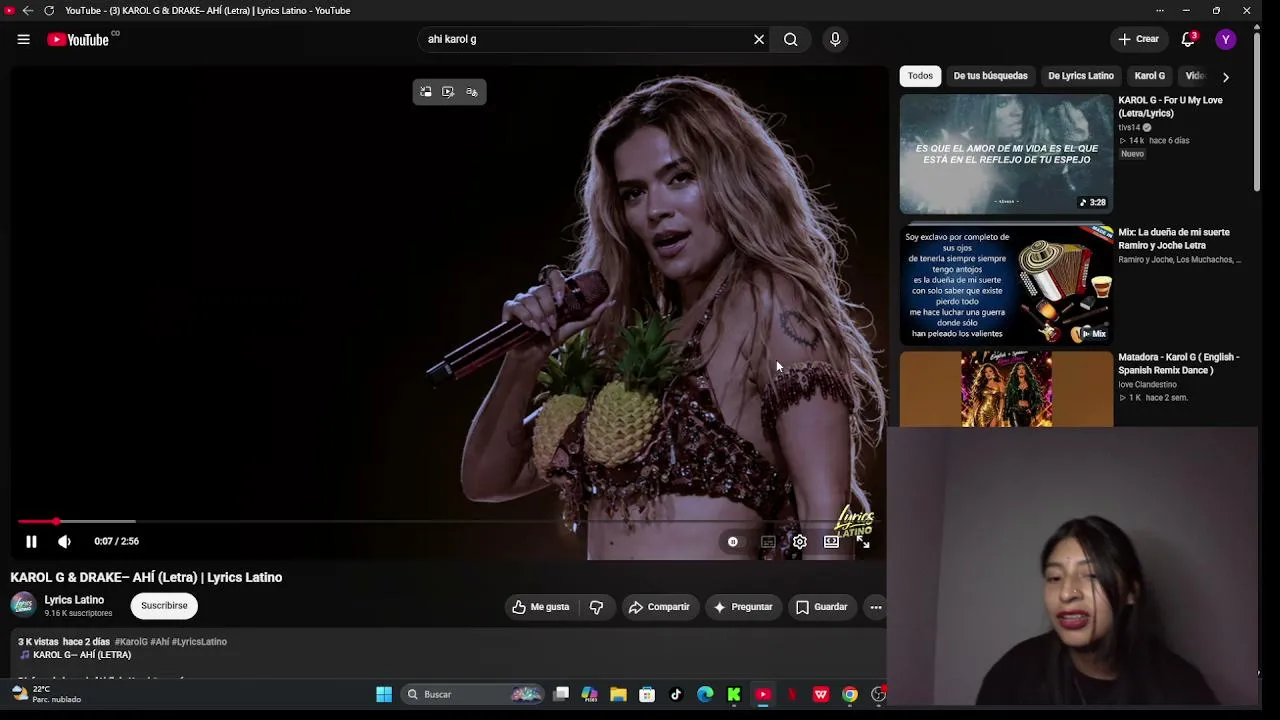The image size is (1280, 720).
Task: Like the video with Me gusta
Action: click(541, 607)
